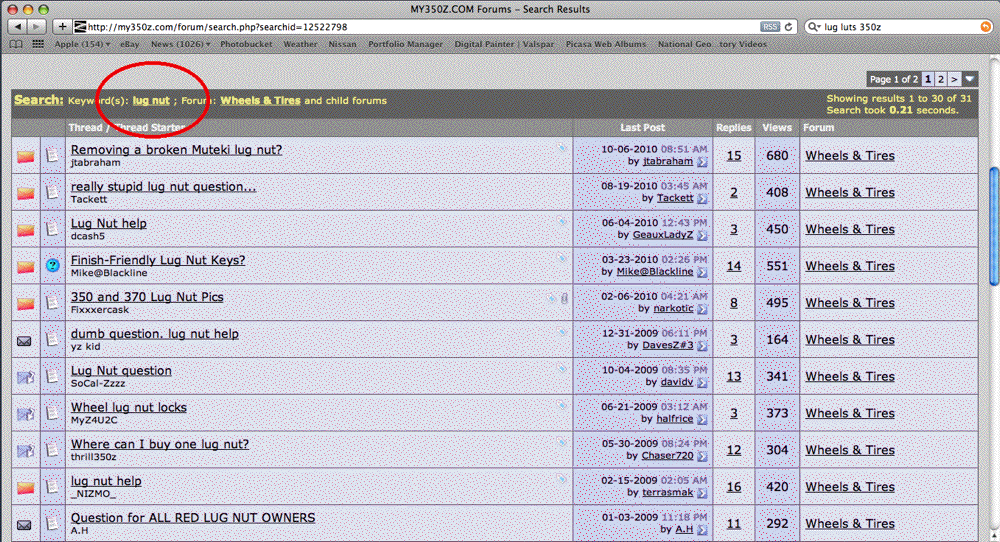The image size is (1000, 542).
Task: Click the browser Back arrow button
Action: (16, 26)
